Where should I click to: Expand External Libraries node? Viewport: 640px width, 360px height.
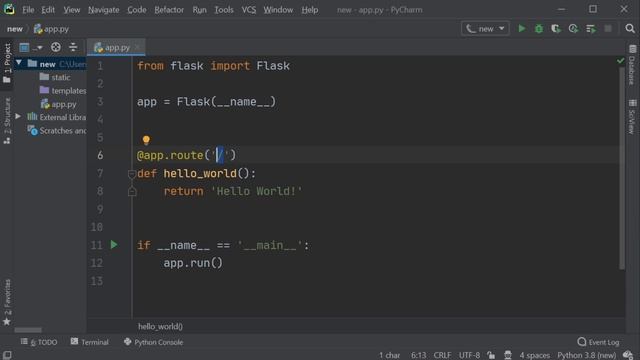18,117
